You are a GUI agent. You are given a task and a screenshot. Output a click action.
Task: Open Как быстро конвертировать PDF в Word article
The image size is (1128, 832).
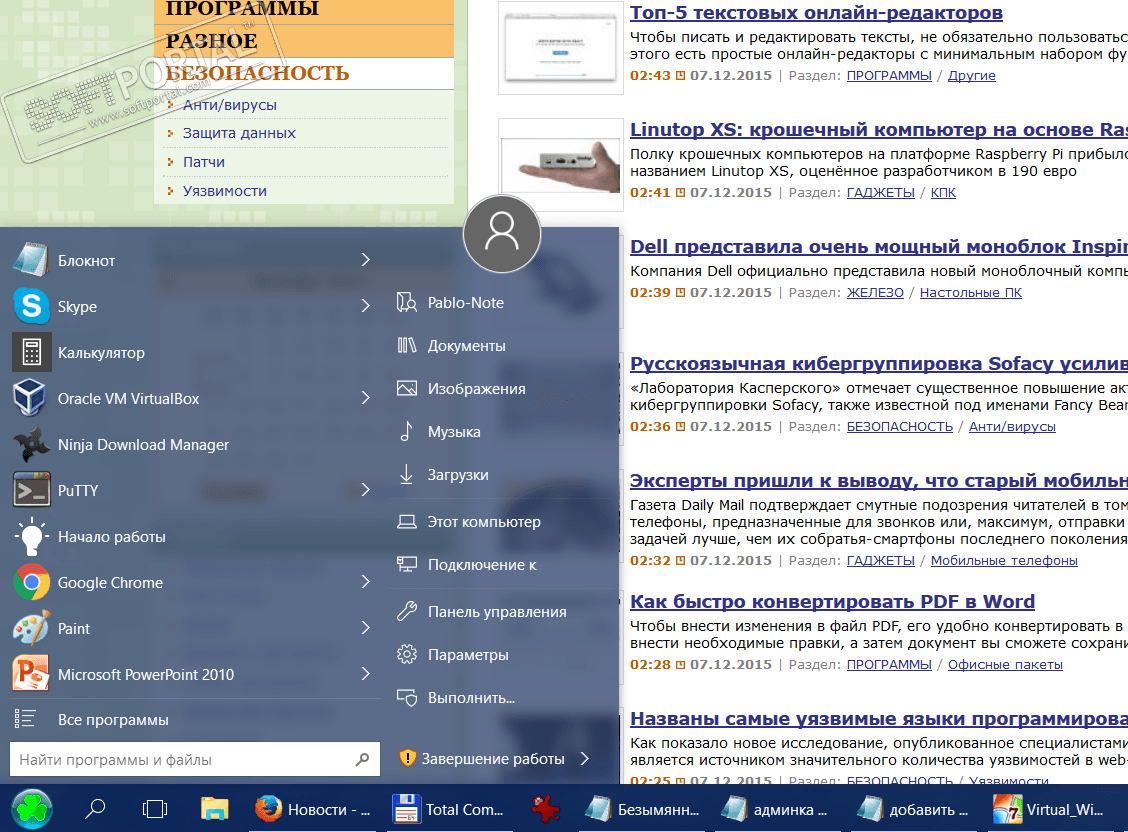[832, 601]
